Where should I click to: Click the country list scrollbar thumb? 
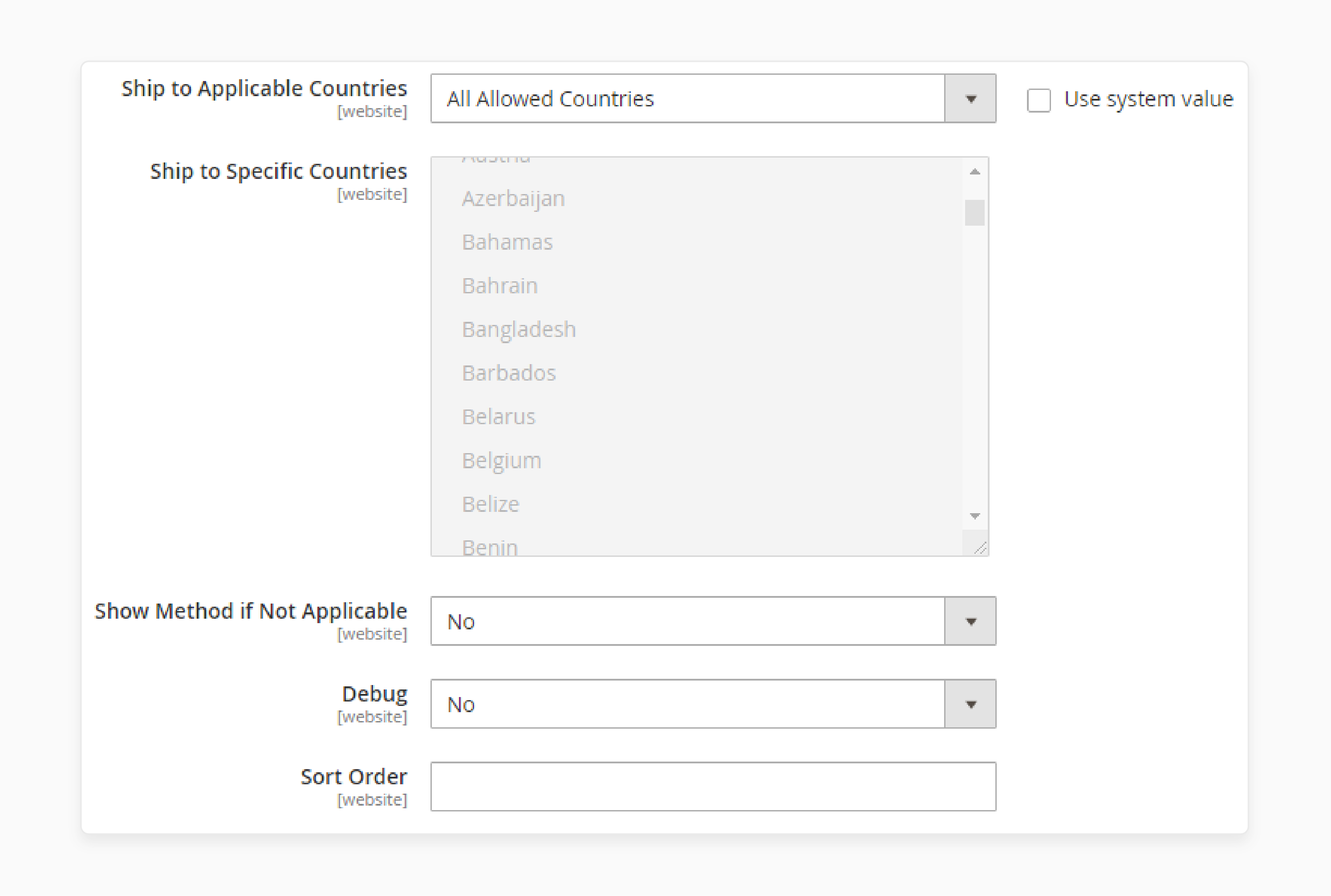coord(975,213)
